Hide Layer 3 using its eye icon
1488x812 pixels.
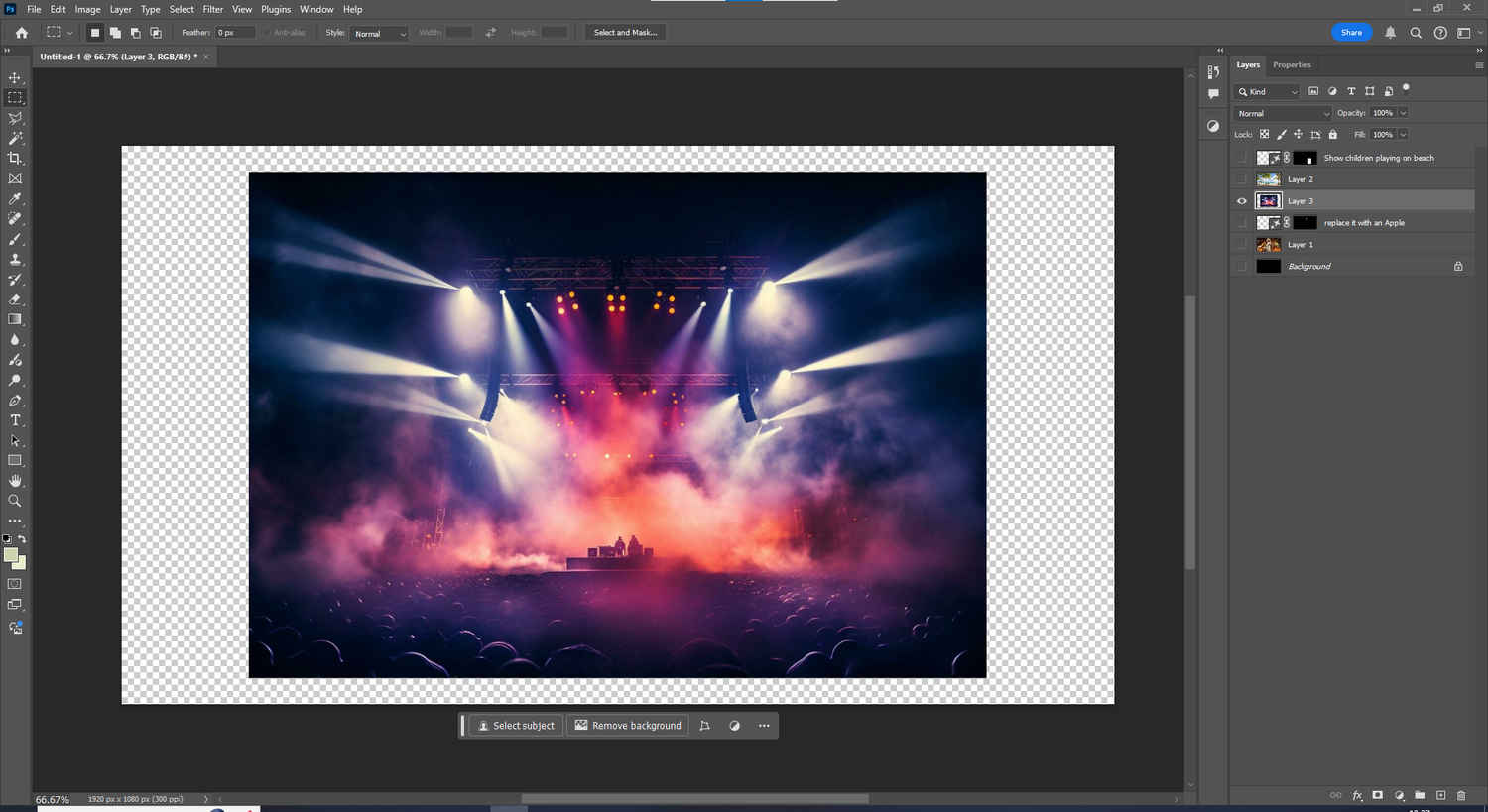1241,201
